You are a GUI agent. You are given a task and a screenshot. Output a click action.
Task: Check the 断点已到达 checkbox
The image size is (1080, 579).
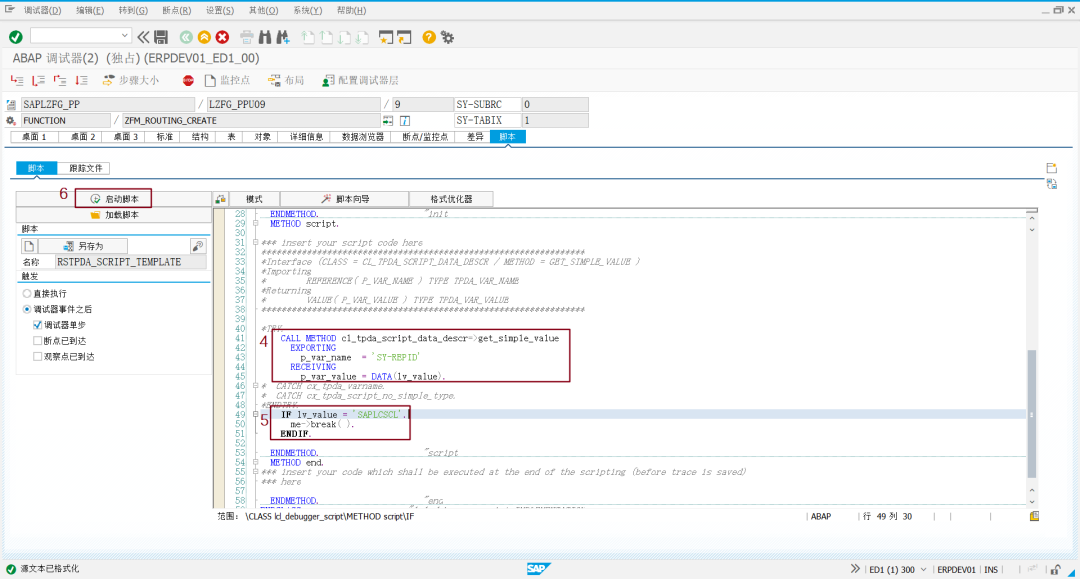38,341
